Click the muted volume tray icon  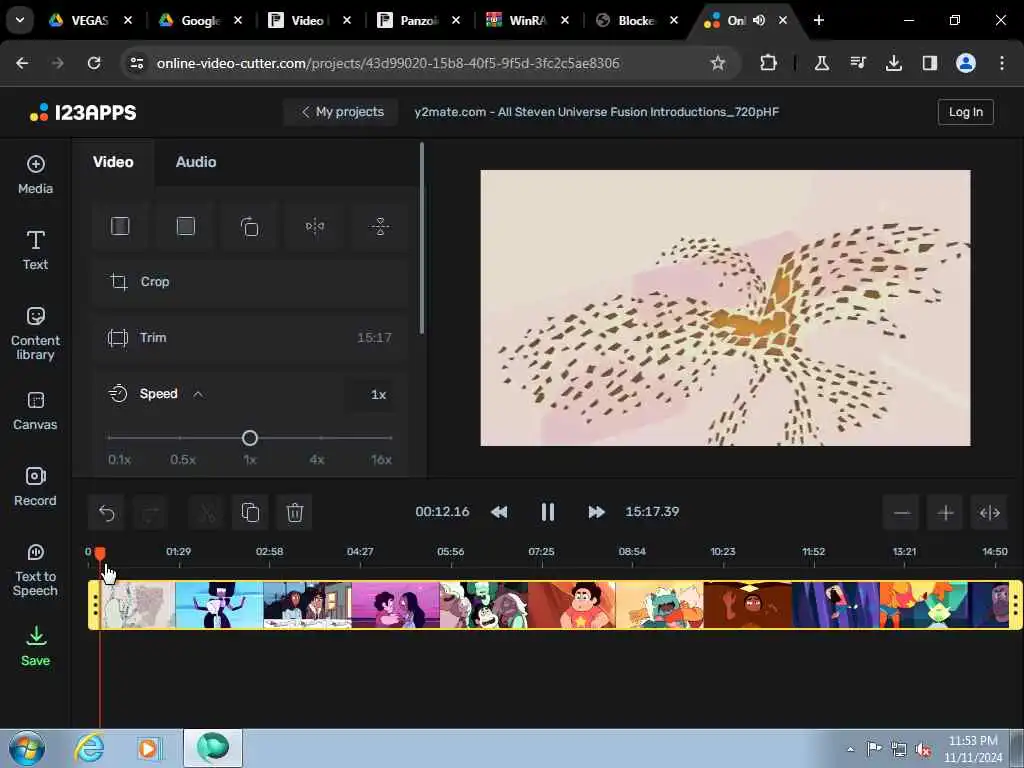tap(923, 749)
